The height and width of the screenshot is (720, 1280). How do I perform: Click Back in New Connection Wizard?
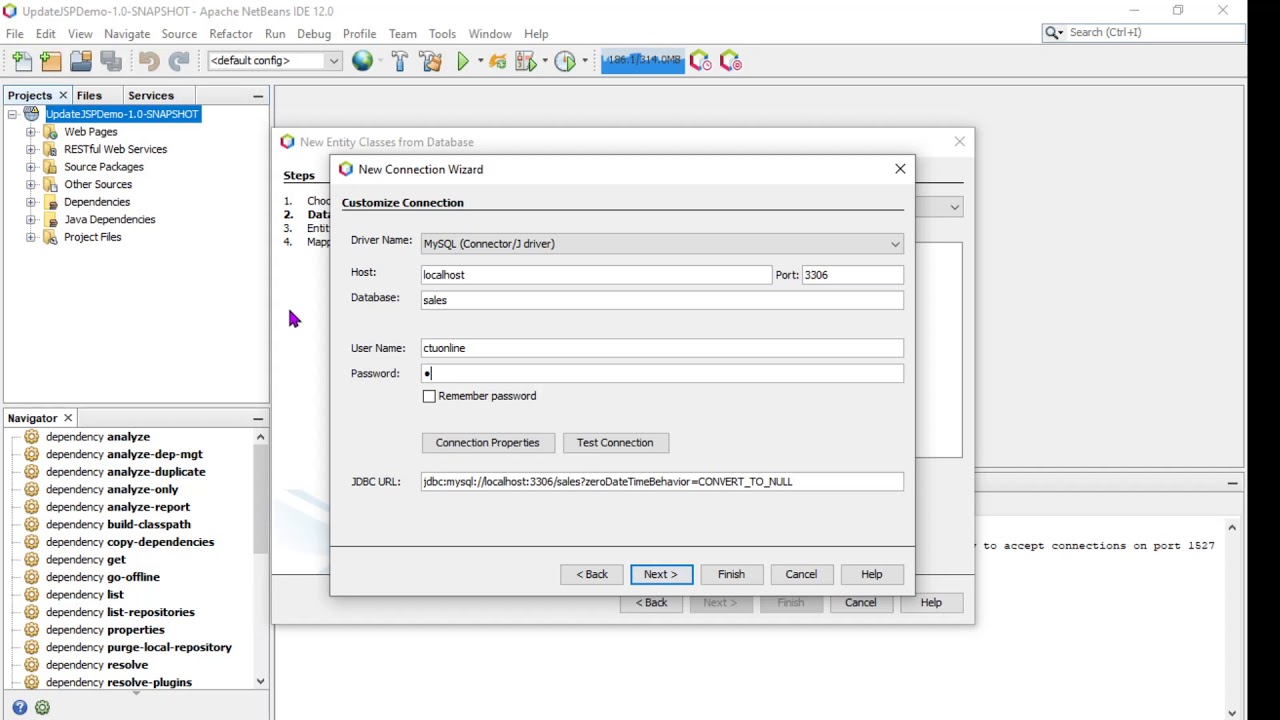[x=592, y=574]
